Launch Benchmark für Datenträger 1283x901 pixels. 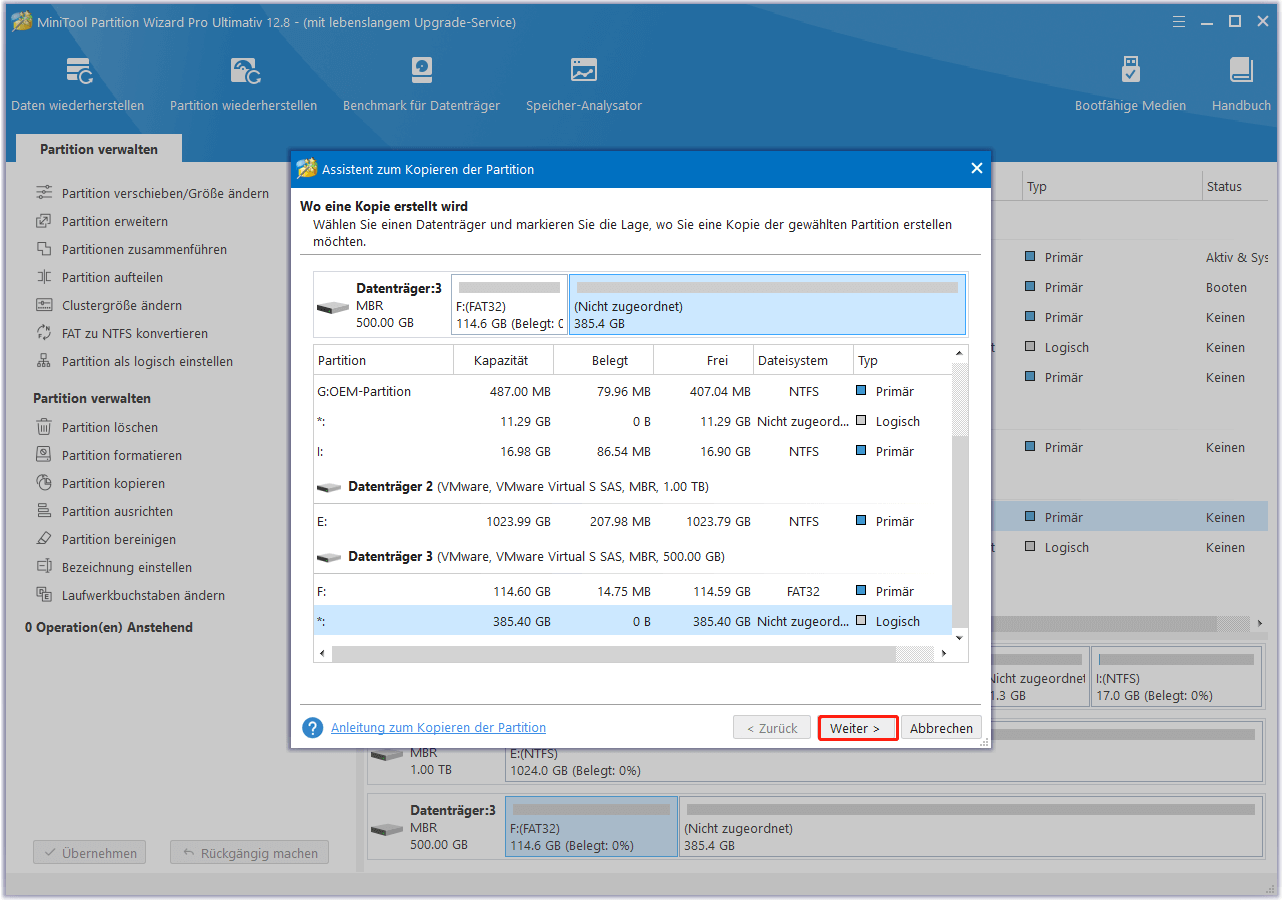click(421, 84)
